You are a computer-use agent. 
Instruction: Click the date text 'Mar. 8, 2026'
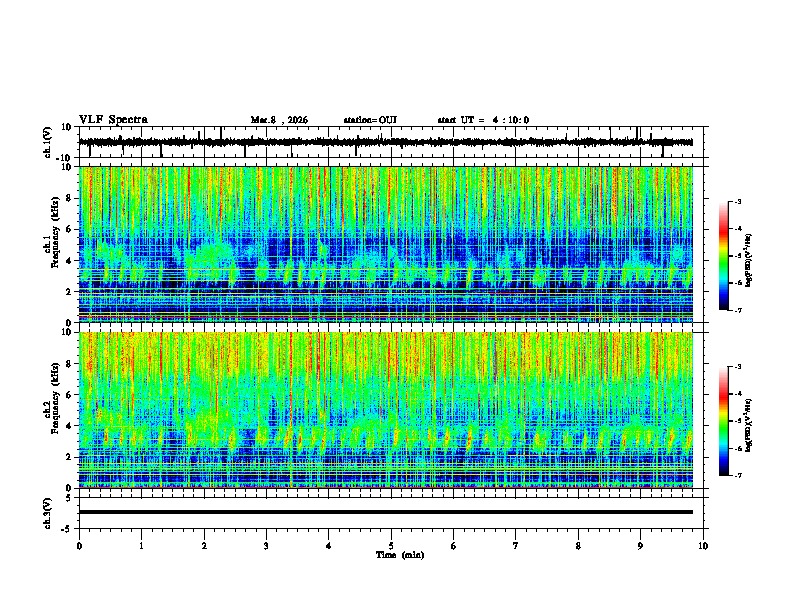[x=279, y=120]
